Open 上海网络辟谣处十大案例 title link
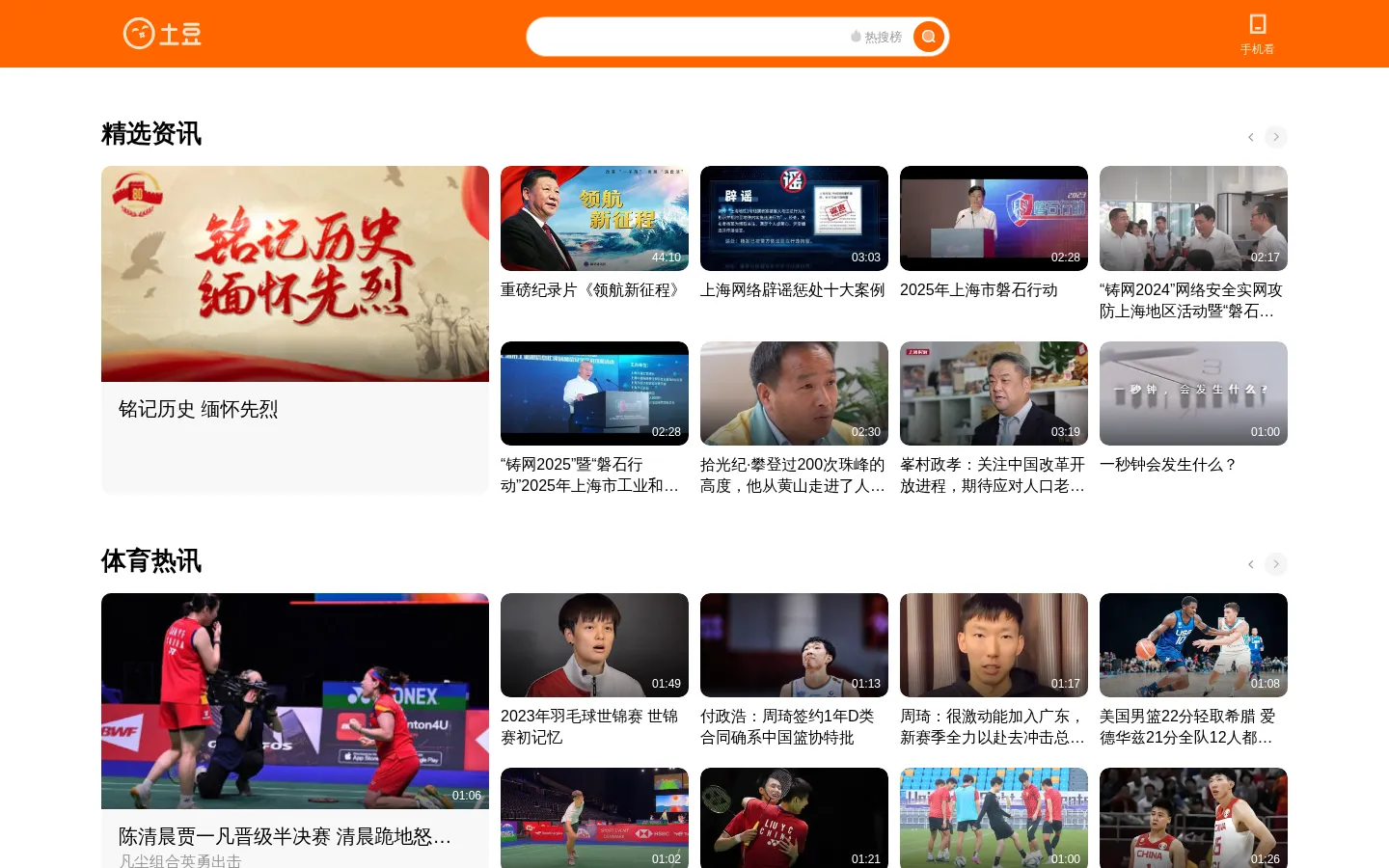1389x868 pixels. click(792, 290)
